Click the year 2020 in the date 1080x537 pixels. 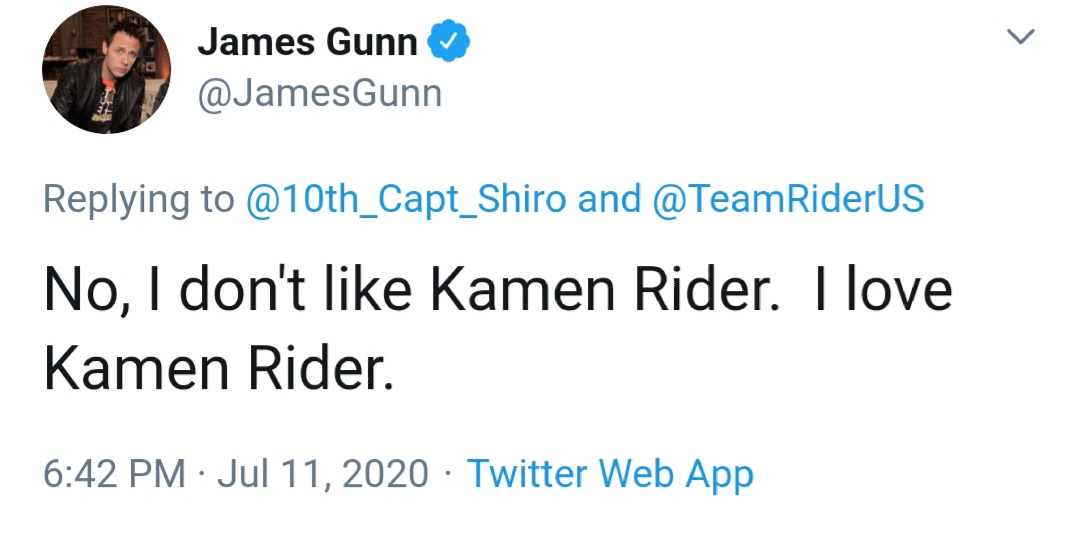[x=385, y=473]
